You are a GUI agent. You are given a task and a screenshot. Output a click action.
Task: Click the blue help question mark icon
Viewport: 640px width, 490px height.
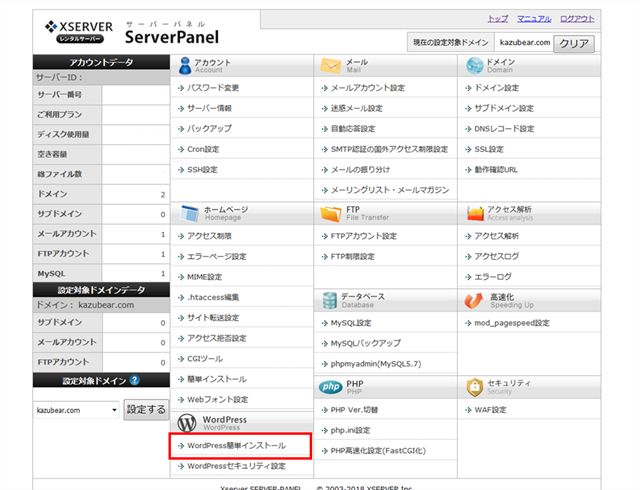point(134,380)
